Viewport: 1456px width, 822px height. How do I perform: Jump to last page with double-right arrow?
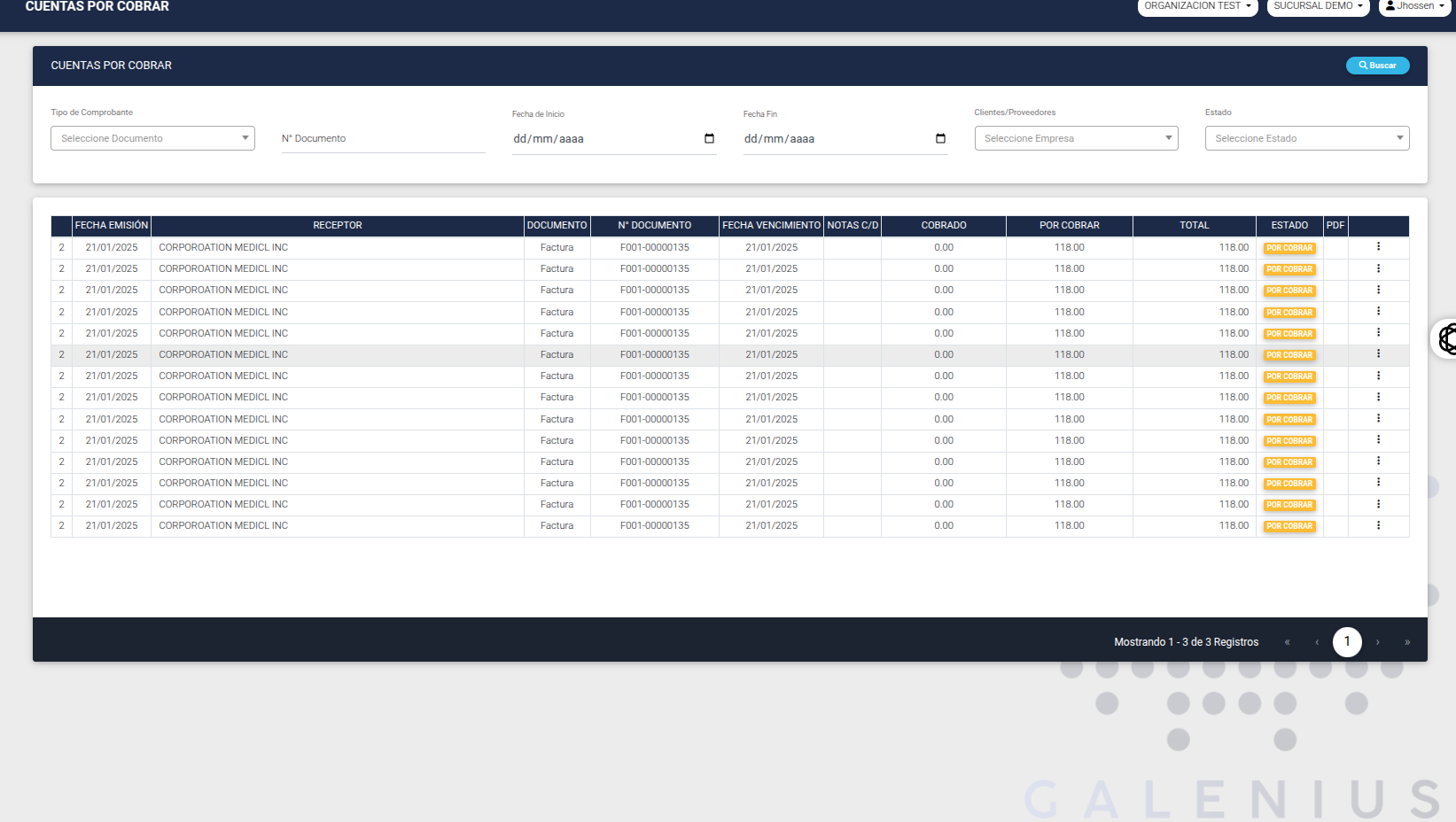pos(1406,642)
